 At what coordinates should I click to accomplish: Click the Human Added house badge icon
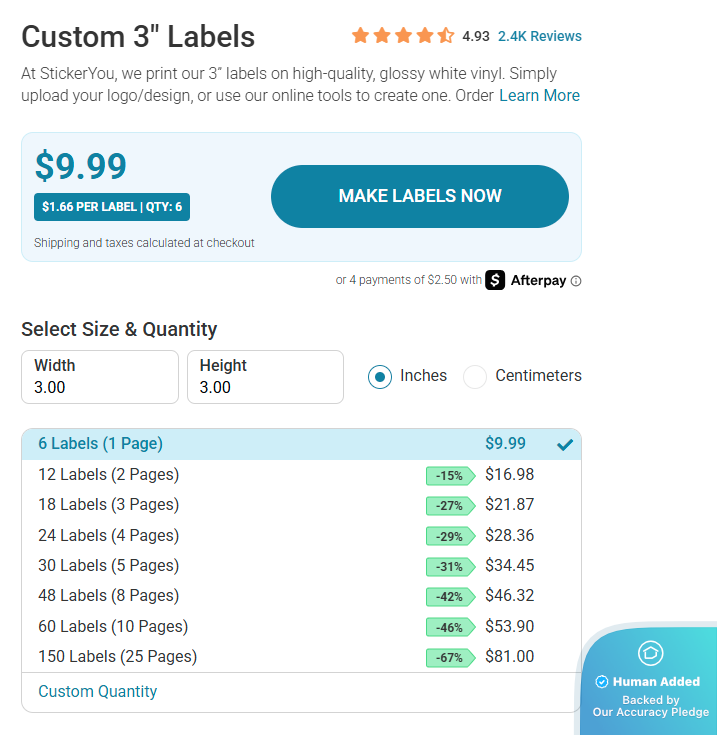(x=651, y=653)
